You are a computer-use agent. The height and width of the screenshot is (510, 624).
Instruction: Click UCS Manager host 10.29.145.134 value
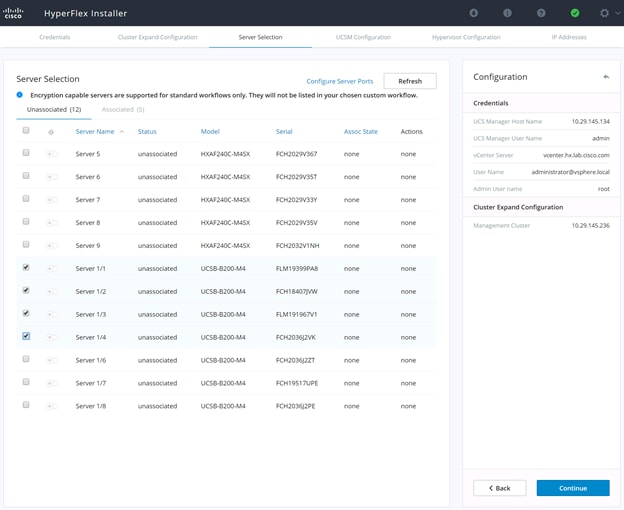click(591, 121)
